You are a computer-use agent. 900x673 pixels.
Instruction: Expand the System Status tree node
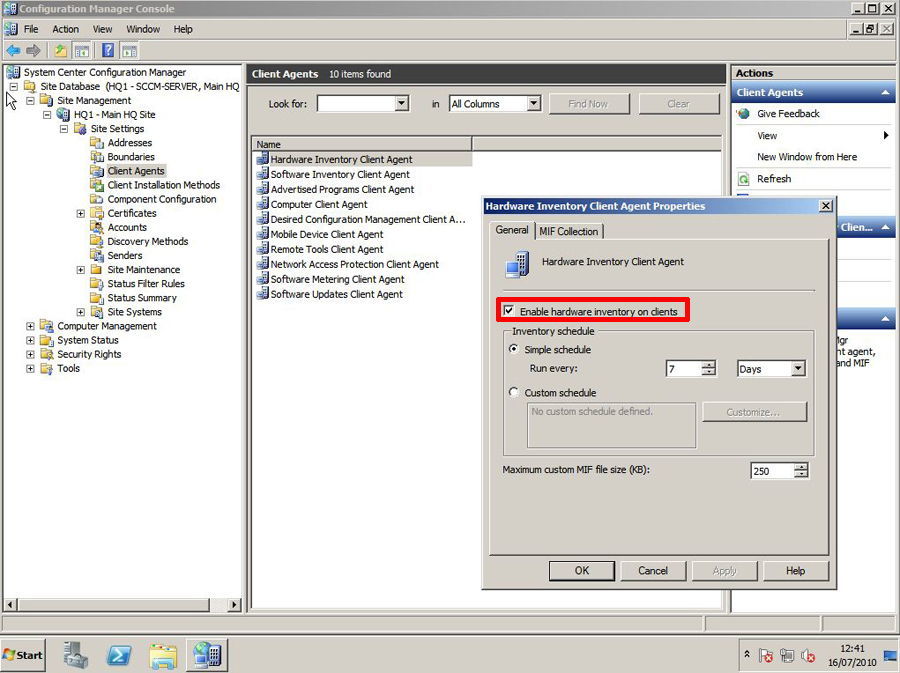pyautogui.click(x=30, y=340)
